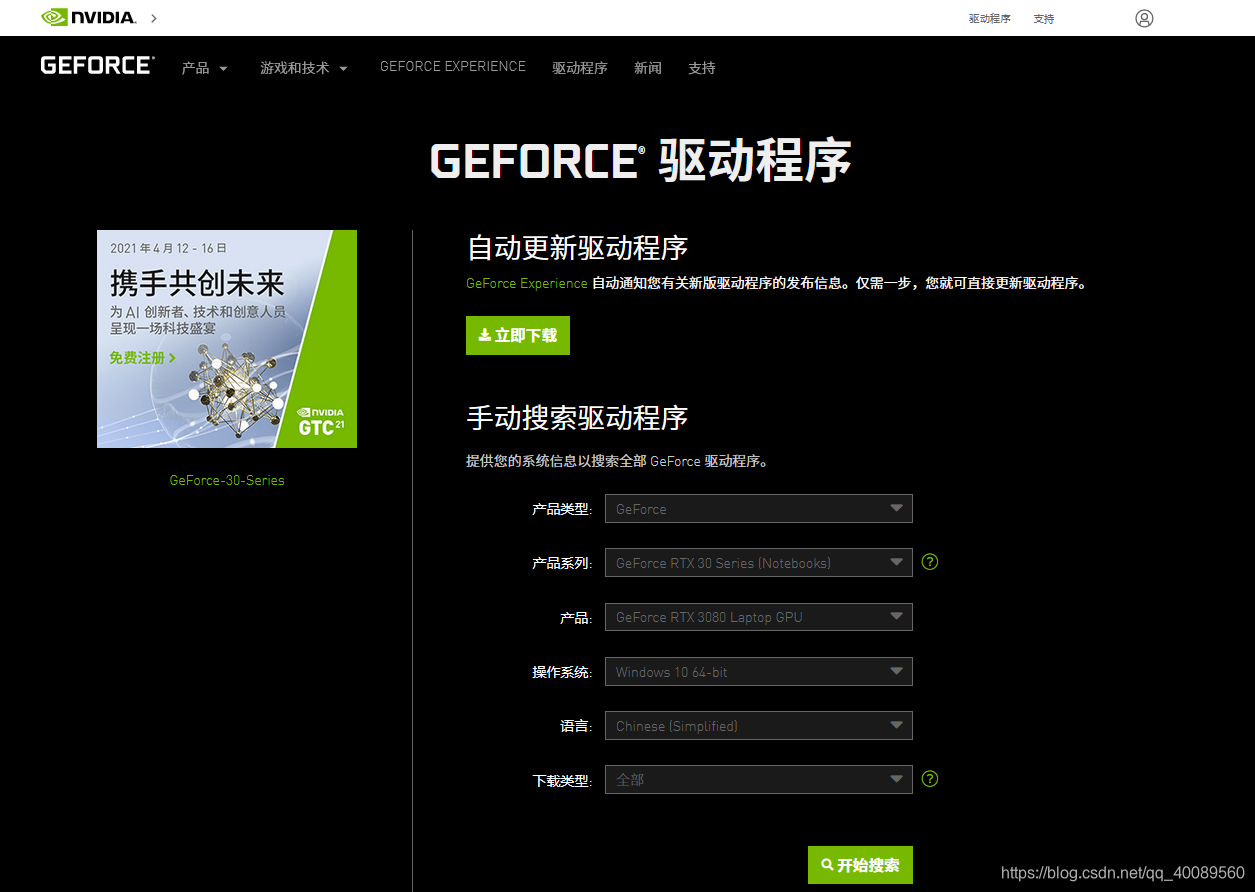Open 驱动程序 link in the top white bar
This screenshot has width=1255, height=892.
[989, 19]
